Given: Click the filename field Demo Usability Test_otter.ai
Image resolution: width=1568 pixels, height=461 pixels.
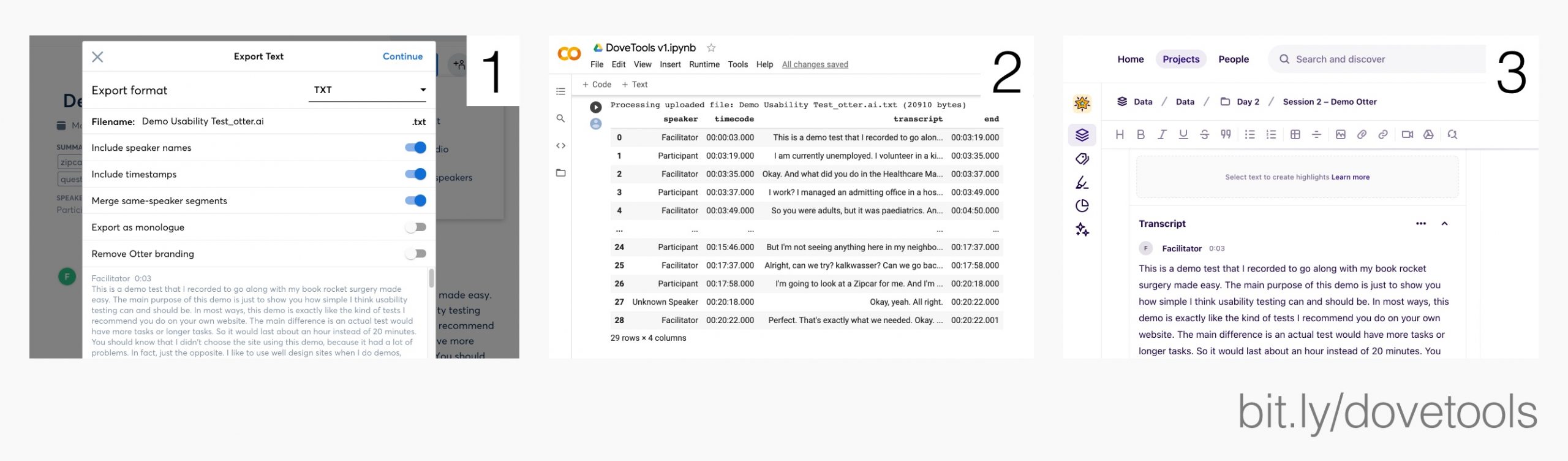Looking at the screenshot, I should point(203,121).
